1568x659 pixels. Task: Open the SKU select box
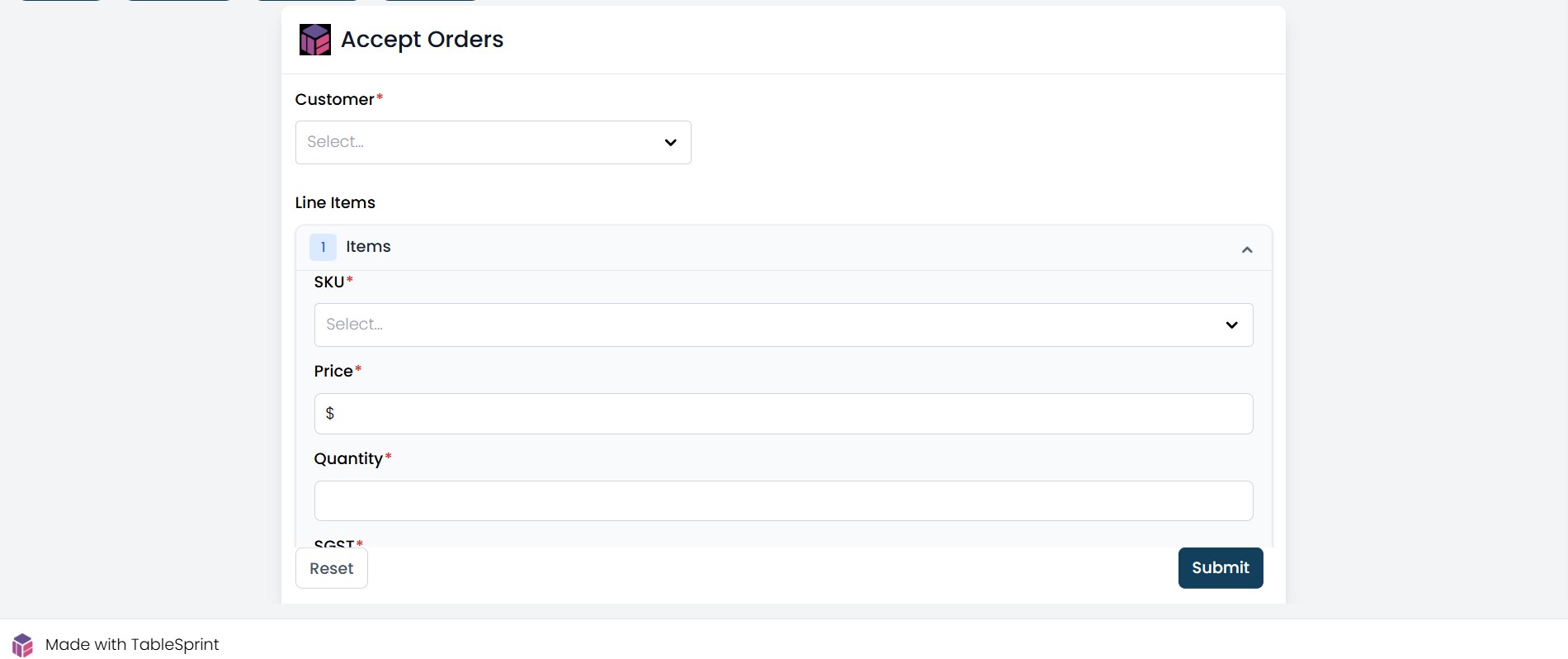(784, 325)
